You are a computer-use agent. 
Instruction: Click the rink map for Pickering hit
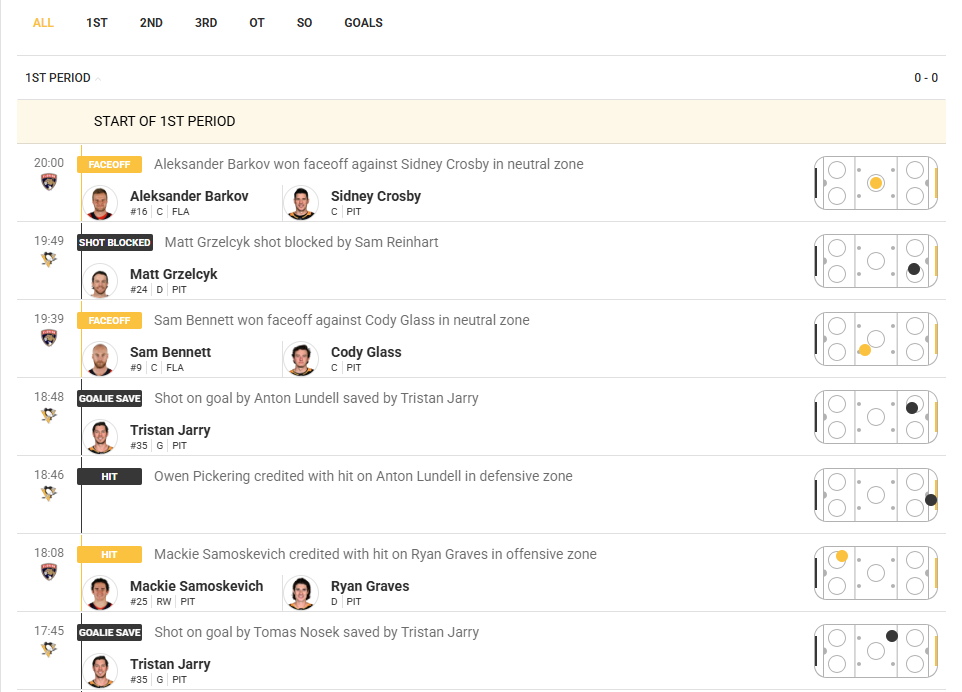point(875,495)
